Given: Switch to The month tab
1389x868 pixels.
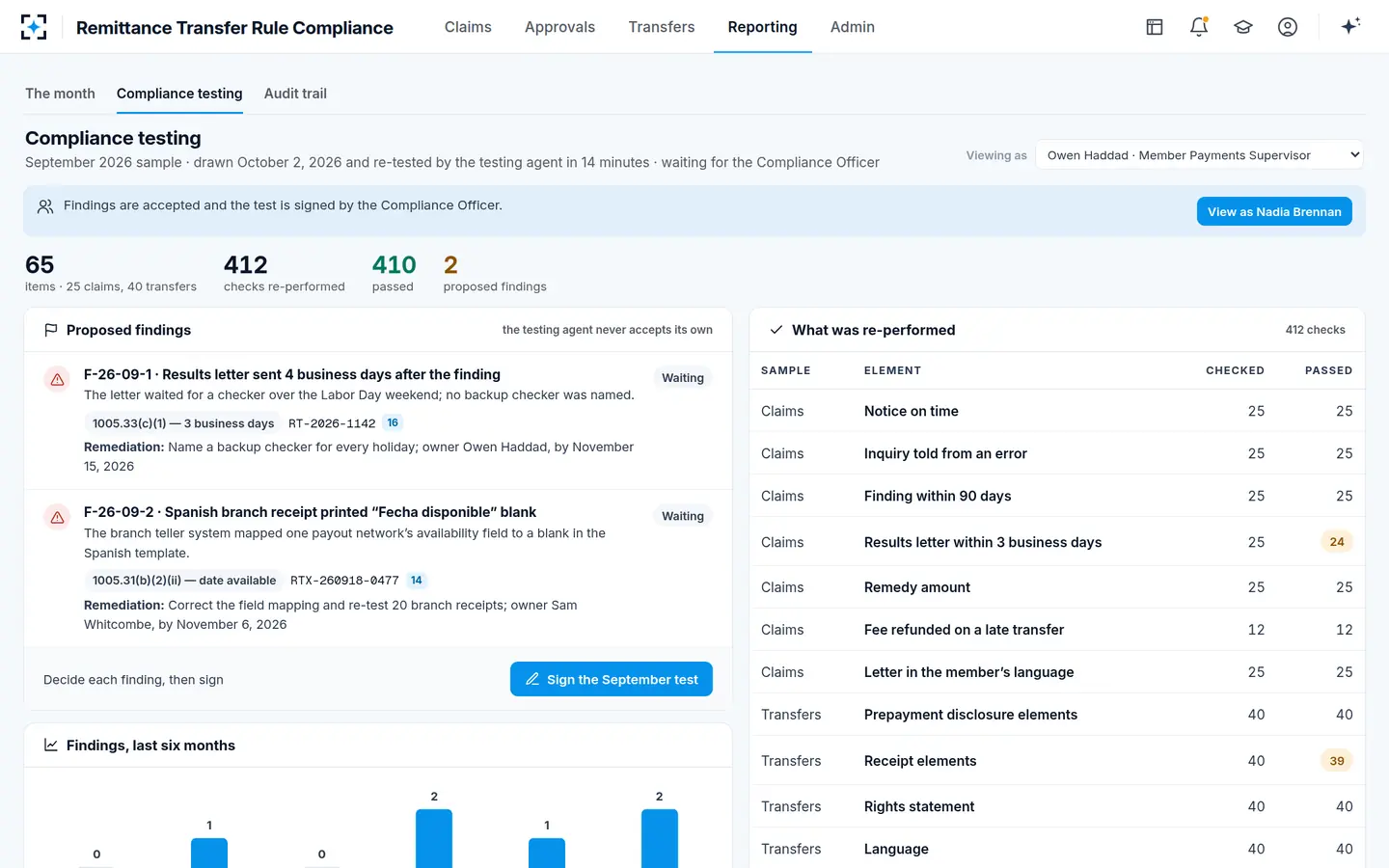Looking at the screenshot, I should [x=60, y=94].
